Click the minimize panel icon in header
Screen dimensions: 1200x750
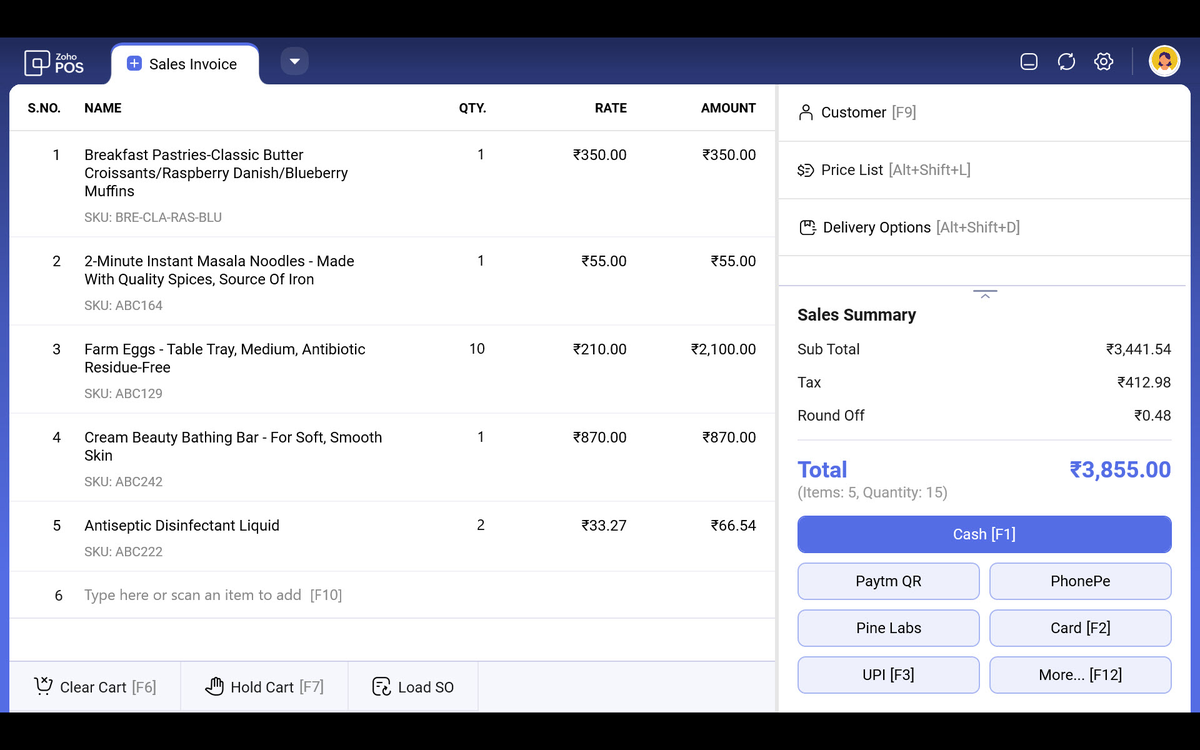(x=1029, y=62)
